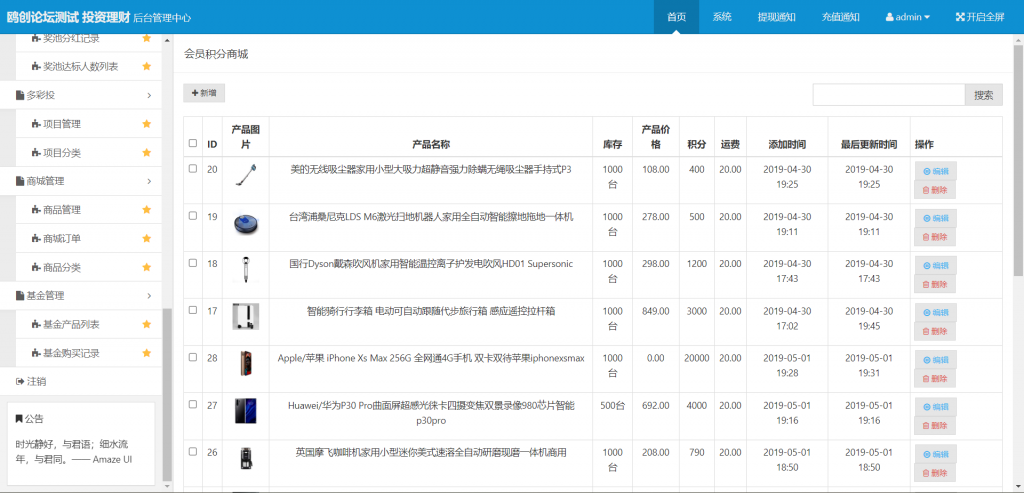Expand the 多彩投 sidebar section
Image resolution: width=1024 pixels, height=493 pixels.
click(x=81, y=95)
